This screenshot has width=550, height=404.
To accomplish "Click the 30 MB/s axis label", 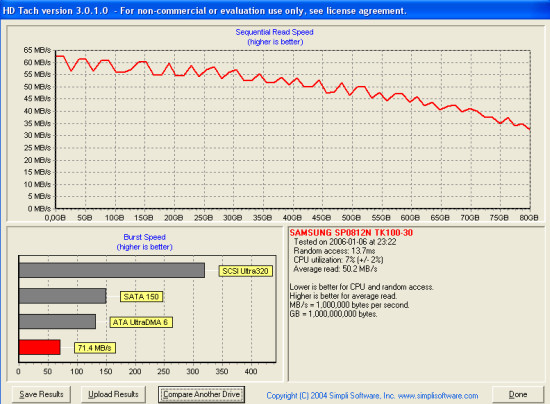I will [37, 135].
